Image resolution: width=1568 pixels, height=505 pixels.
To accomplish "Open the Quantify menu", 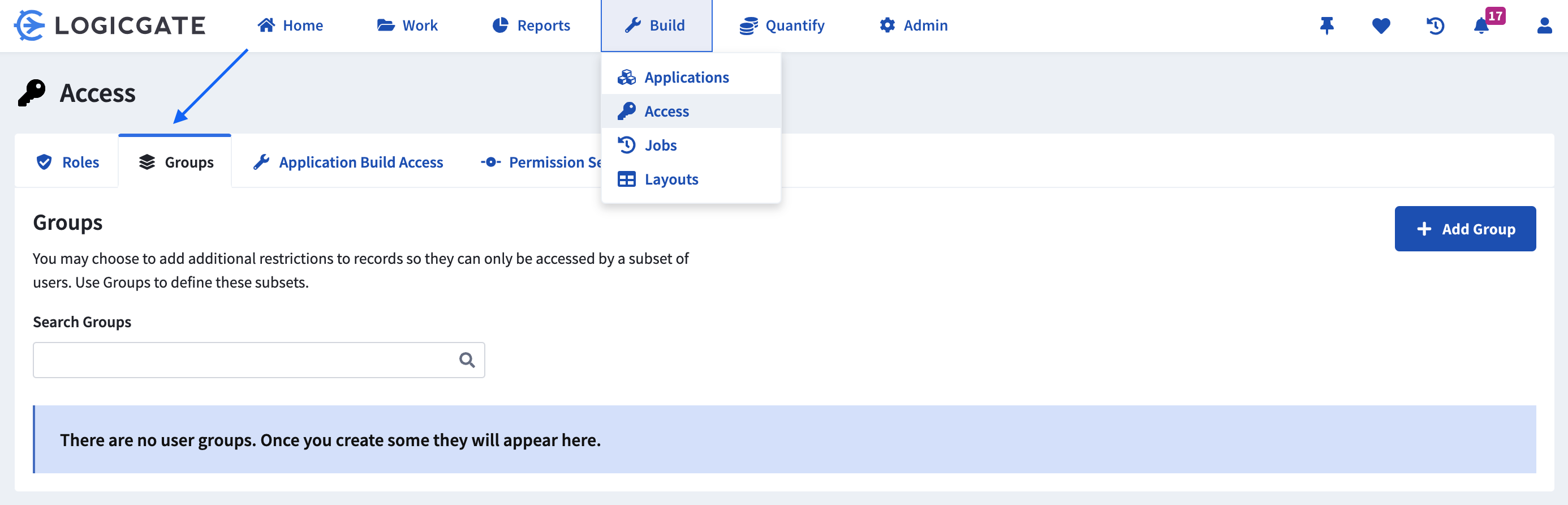I will 782,25.
